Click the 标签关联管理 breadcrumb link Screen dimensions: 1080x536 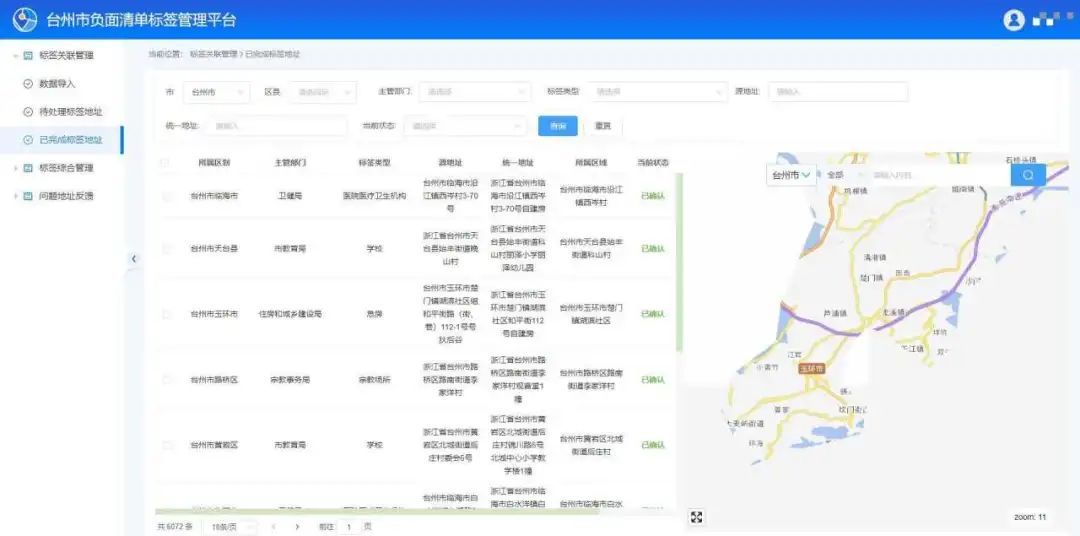coord(213,54)
